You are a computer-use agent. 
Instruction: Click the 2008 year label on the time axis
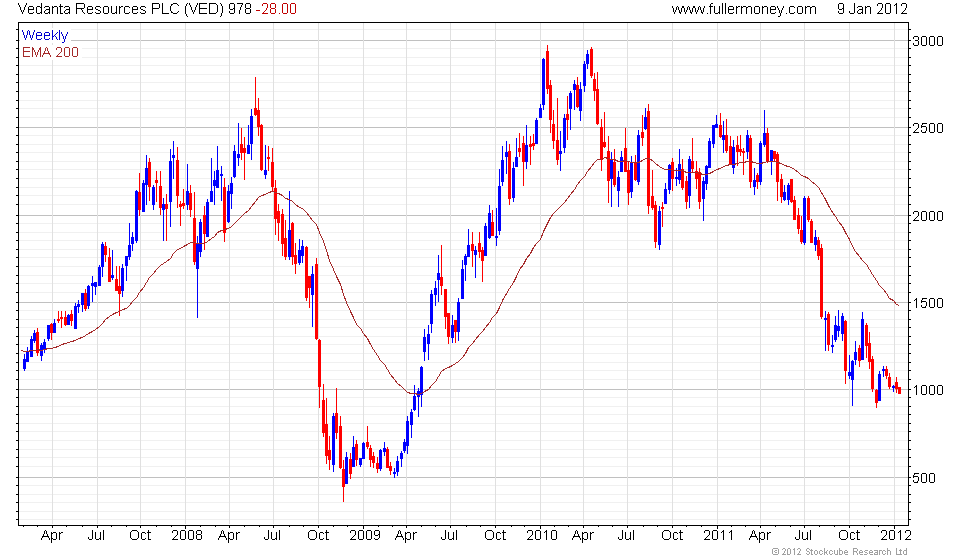[x=187, y=536]
